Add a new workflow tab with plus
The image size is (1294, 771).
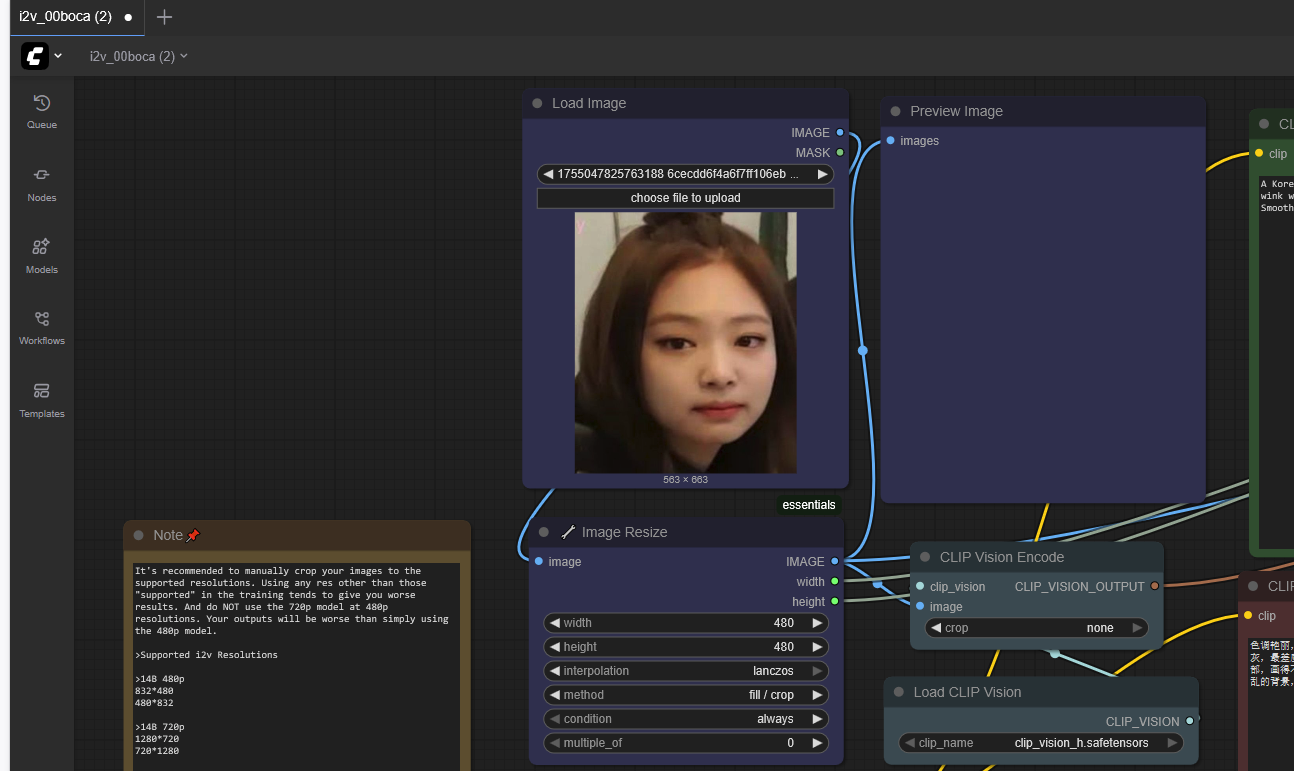tap(165, 17)
